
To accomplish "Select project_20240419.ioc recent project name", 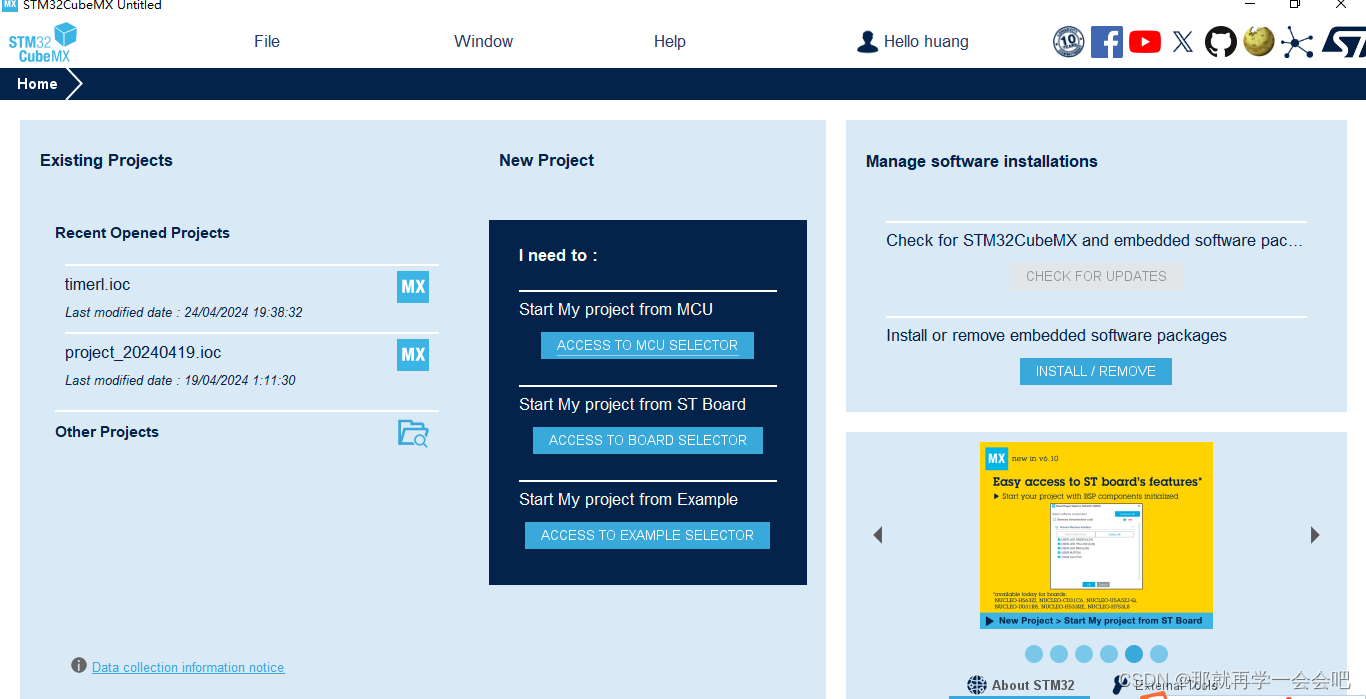I will pos(143,353).
